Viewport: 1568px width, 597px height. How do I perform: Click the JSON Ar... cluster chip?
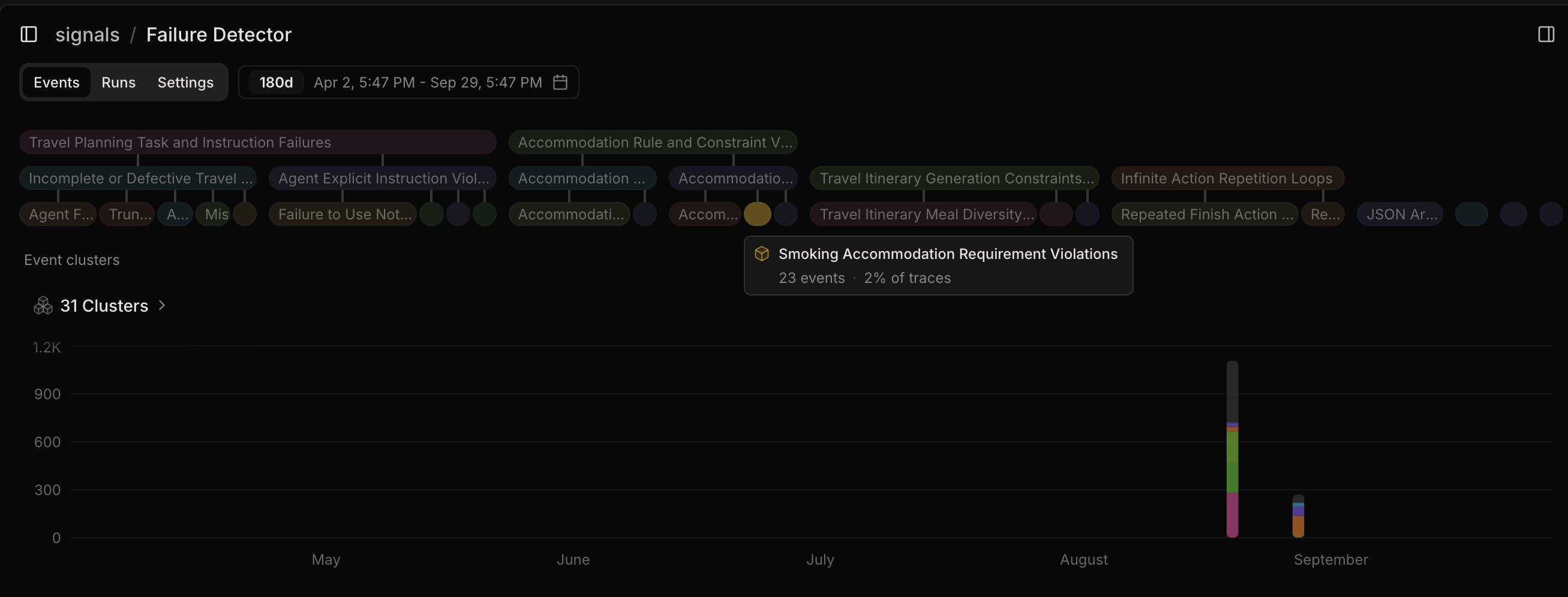pos(1399,214)
